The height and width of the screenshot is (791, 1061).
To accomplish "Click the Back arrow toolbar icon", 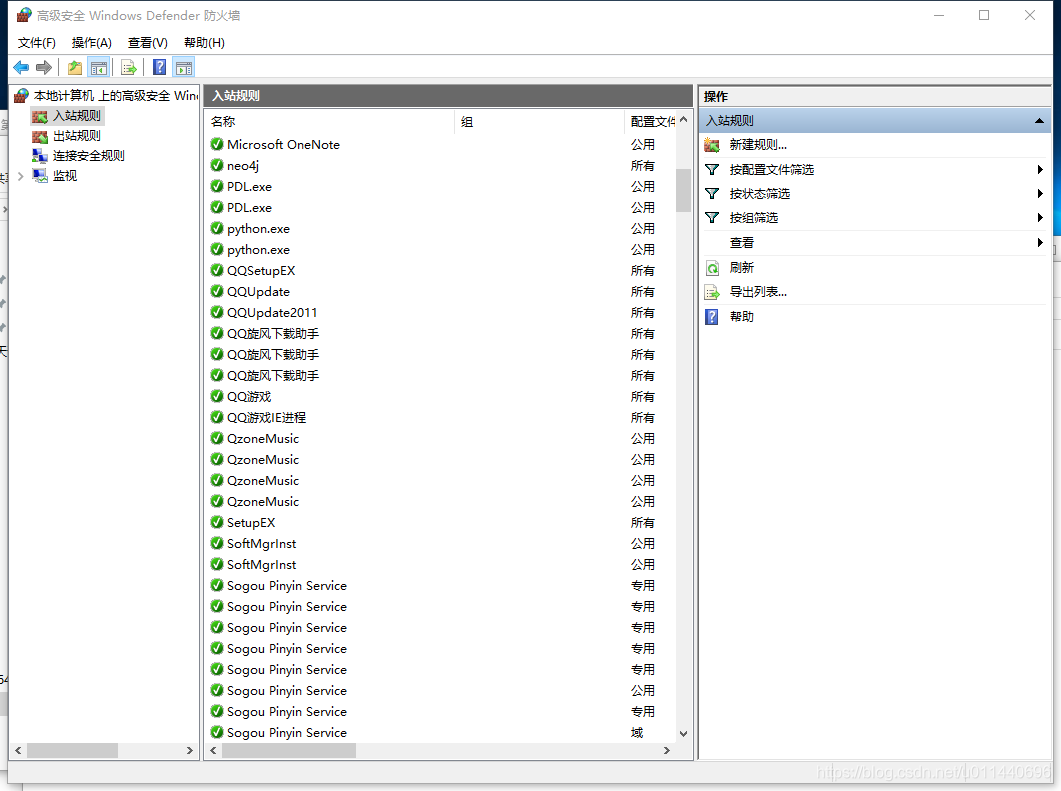I will [x=21, y=67].
